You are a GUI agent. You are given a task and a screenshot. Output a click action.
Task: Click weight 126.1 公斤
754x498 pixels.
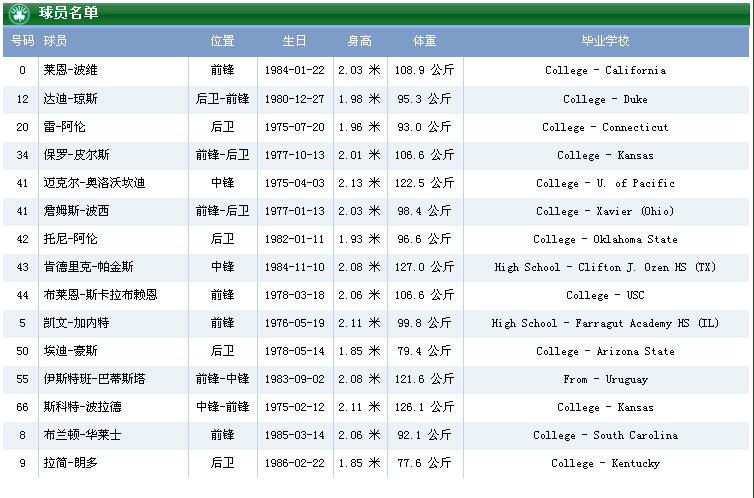tap(424, 407)
